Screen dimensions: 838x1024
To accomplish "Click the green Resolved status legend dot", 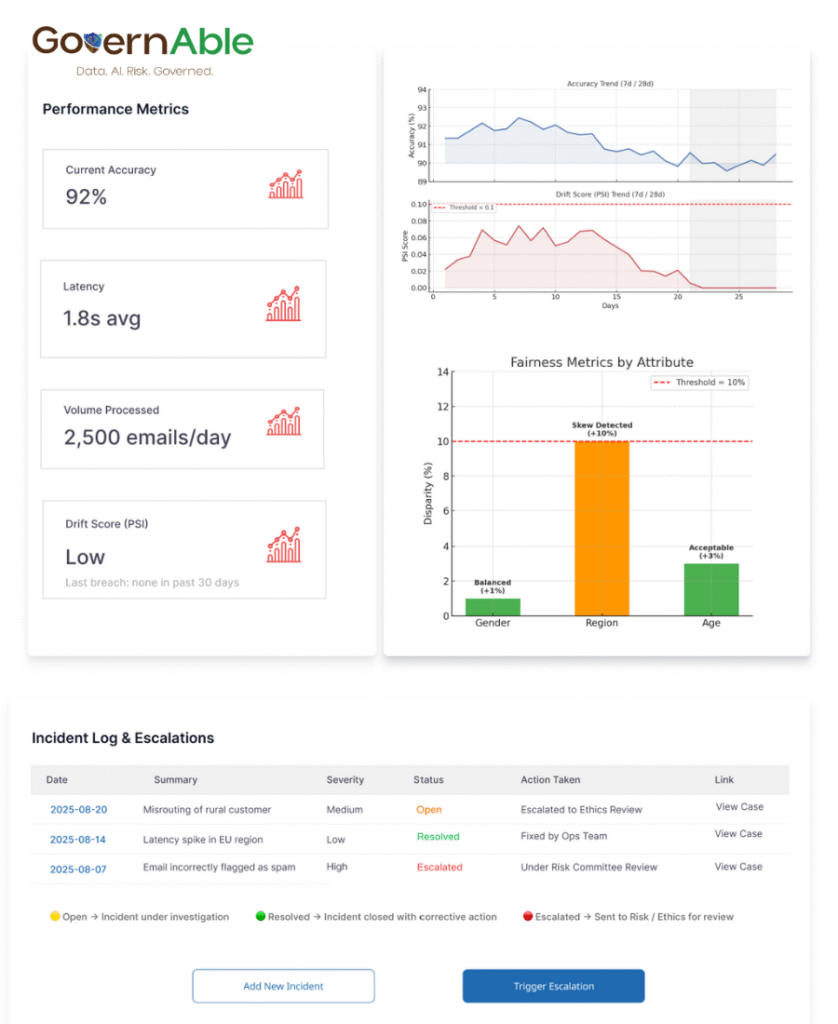I will click(x=260, y=916).
